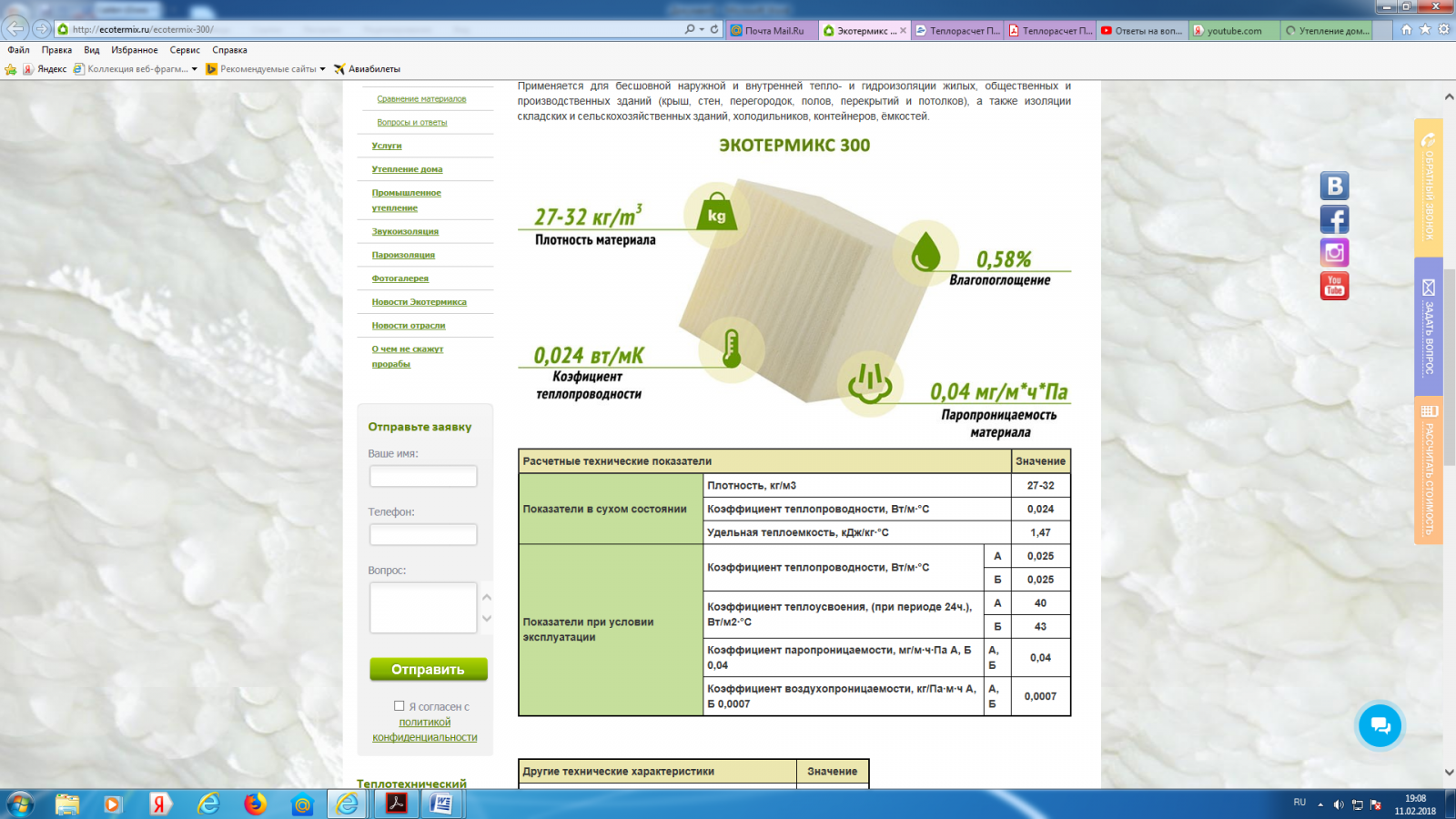Switch to the Почта Mail.Ru tab
This screenshot has height=819, width=1456.
(773, 30)
